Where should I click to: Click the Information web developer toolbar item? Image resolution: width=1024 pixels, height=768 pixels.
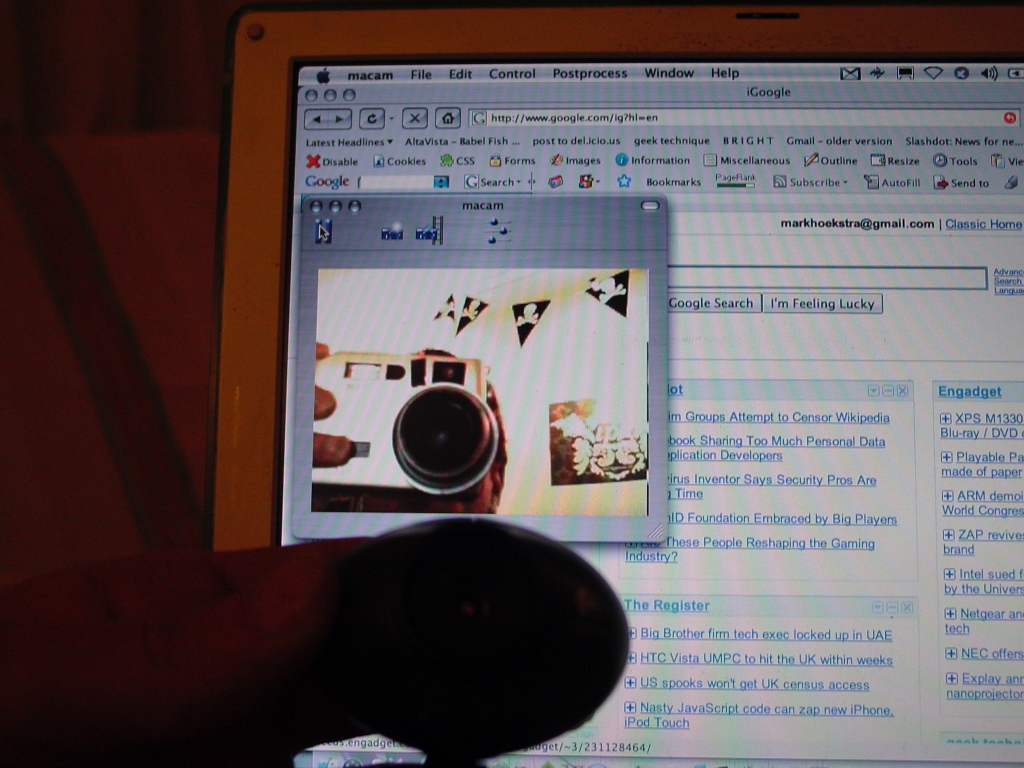[x=652, y=160]
